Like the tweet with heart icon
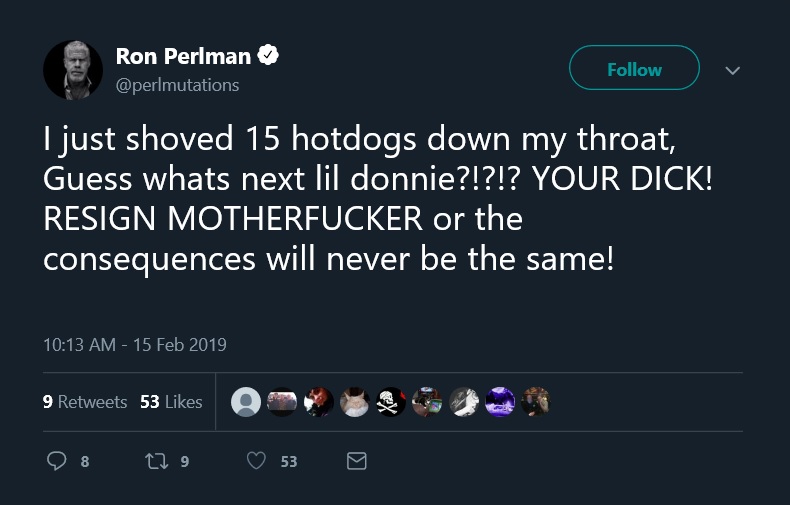This screenshot has width=790, height=505. pos(256,461)
